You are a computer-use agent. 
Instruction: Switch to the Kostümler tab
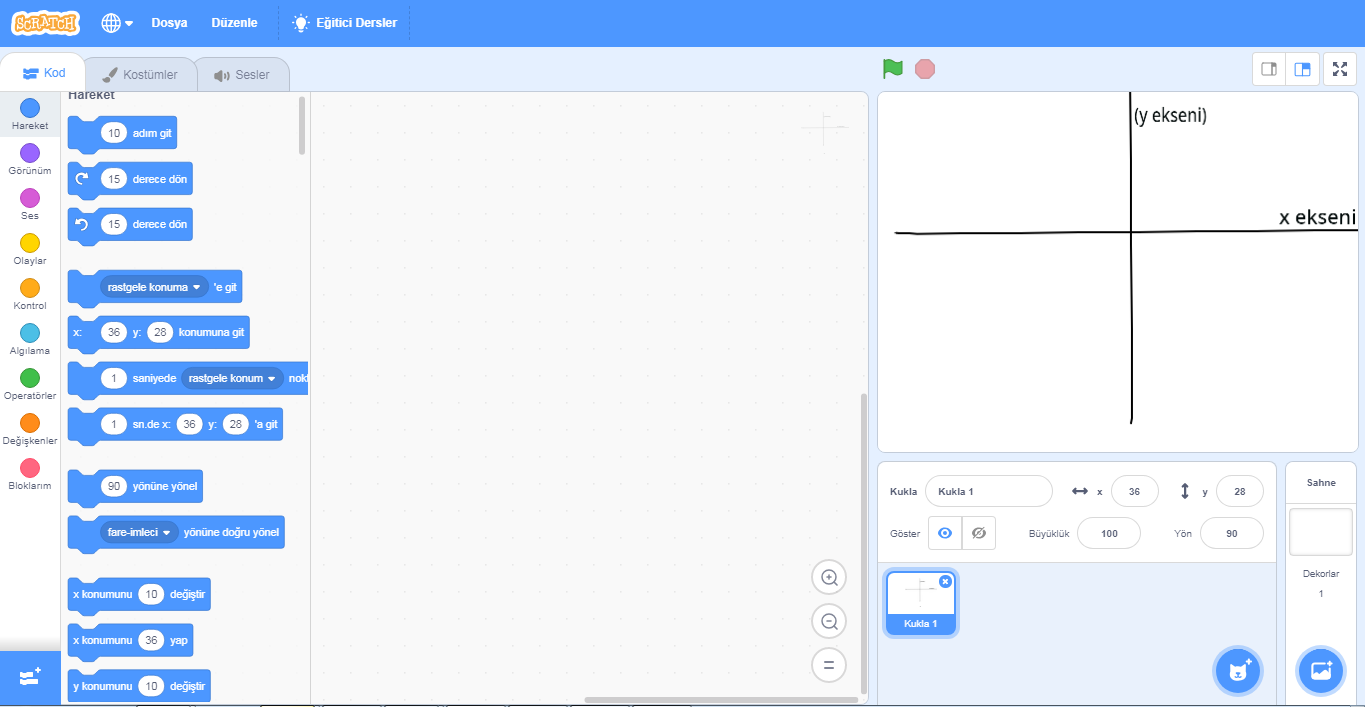point(140,75)
